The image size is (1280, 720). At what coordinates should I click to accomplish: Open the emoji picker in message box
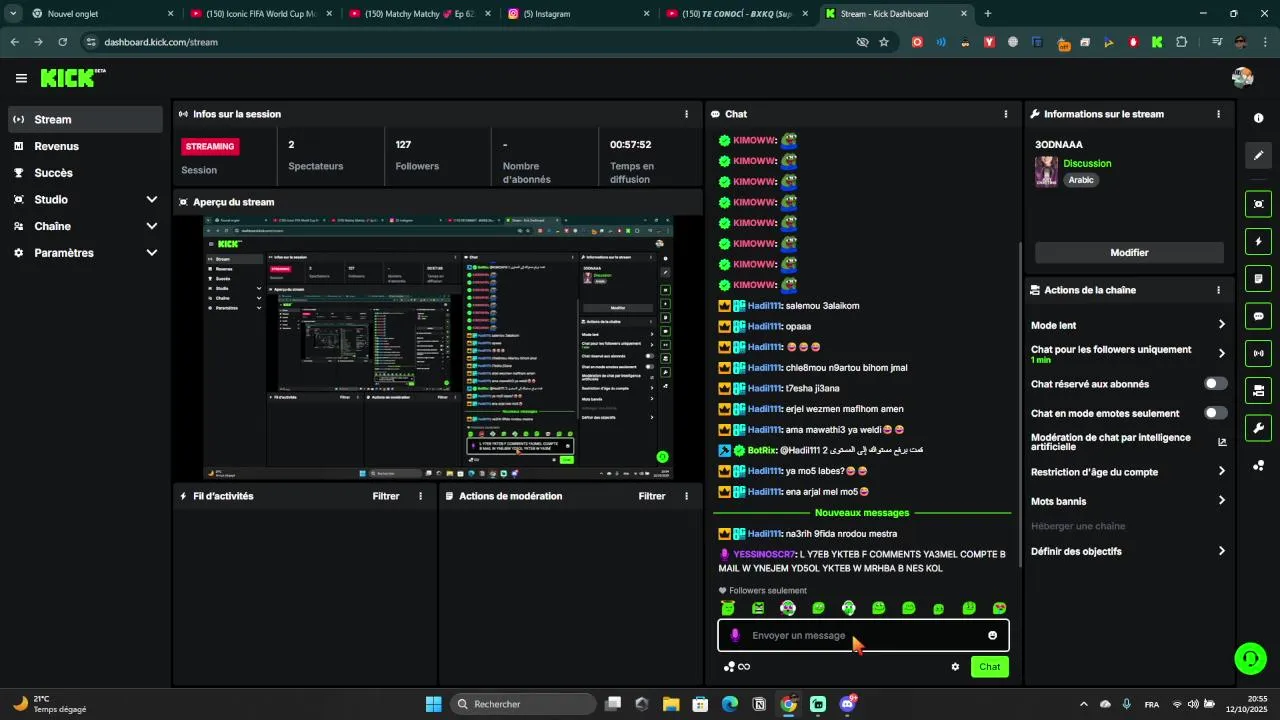[x=993, y=635]
